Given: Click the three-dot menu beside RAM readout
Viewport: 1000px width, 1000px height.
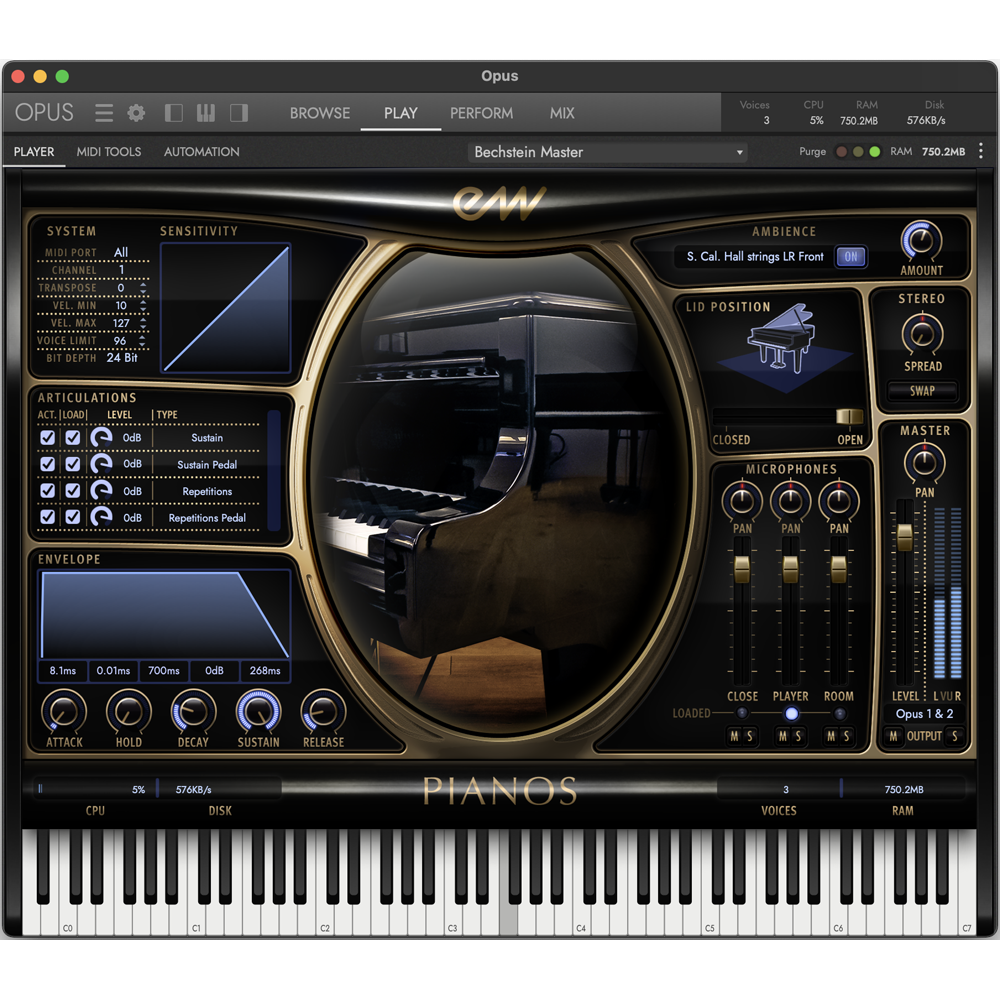Looking at the screenshot, I should click(x=982, y=151).
